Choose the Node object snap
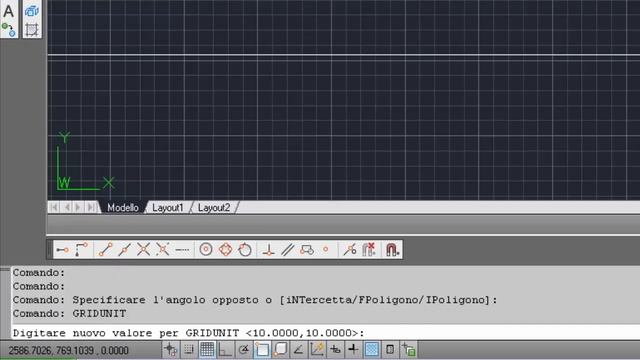640x360 pixels. pyautogui.click(x=326, y=249)
